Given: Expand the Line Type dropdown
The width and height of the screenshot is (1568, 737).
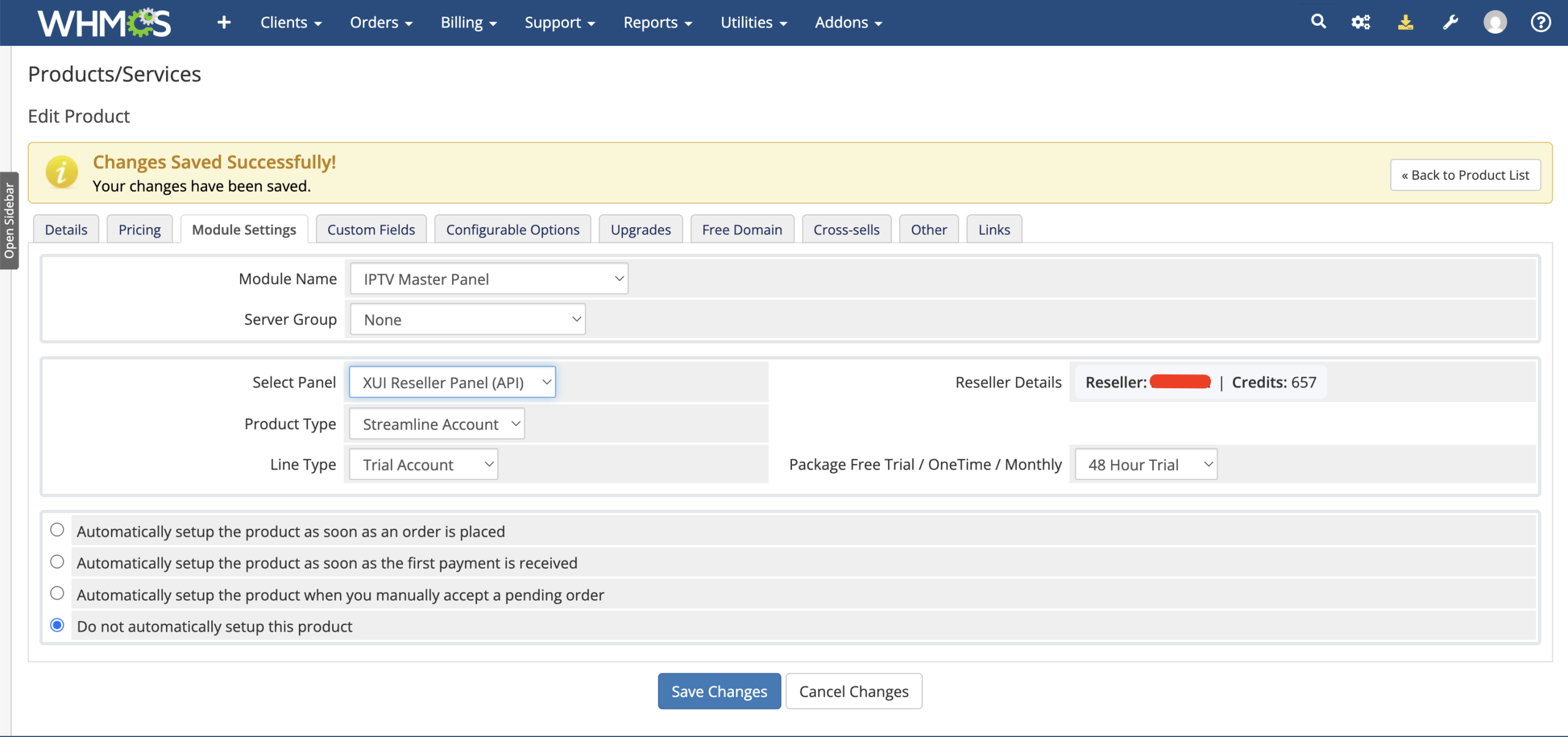Looking at the screenshot, I should pos(423,465).
